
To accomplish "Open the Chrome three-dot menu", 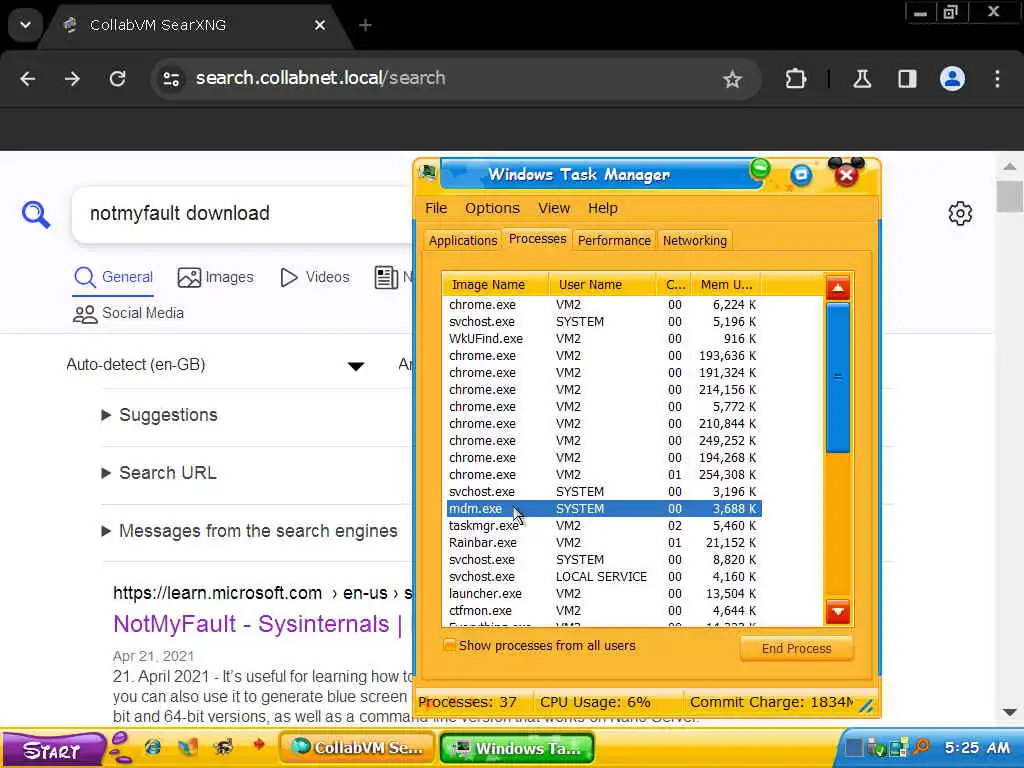I will (x=997, y=79).
